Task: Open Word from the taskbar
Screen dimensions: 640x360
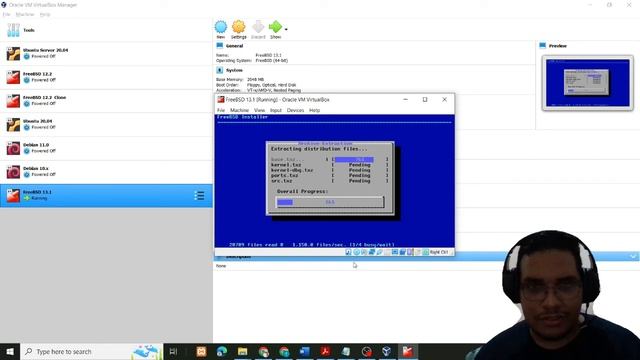Action: point(304,351)
